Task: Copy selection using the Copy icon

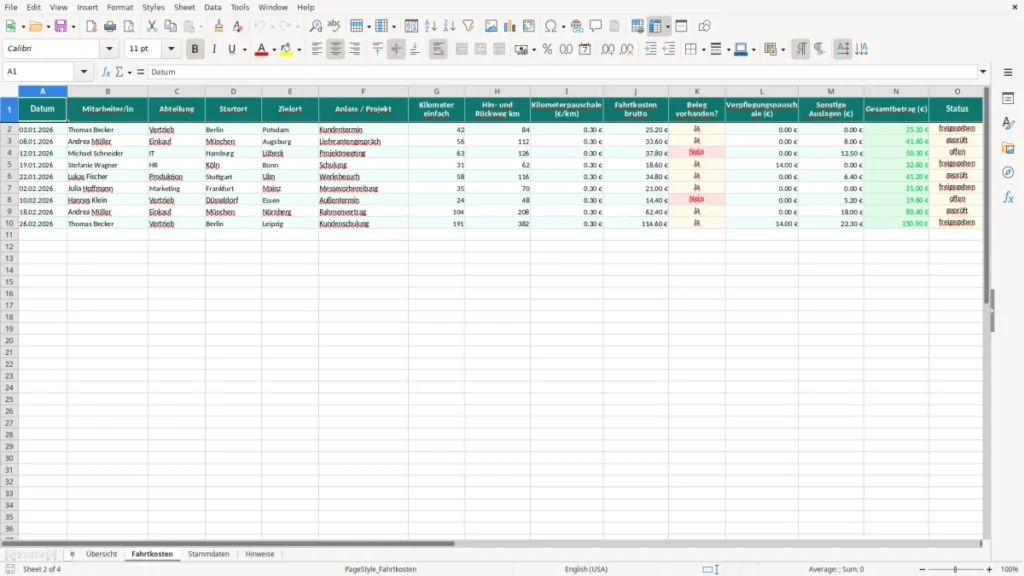Action: click(170, 26)
